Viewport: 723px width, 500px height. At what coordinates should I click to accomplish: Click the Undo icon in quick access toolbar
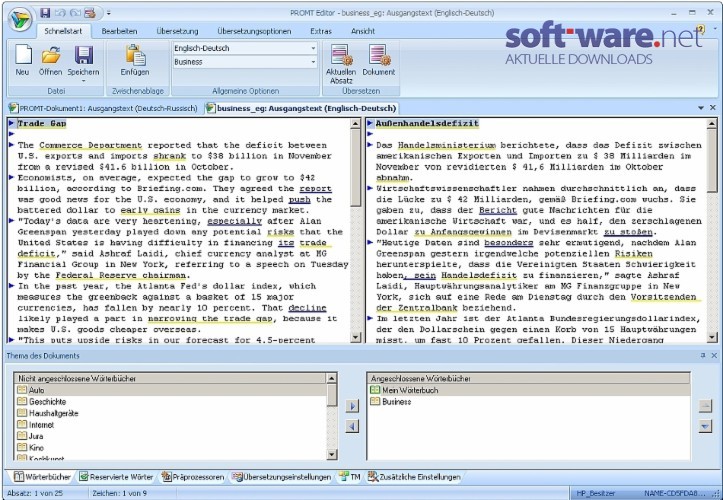tap(60, 13)
